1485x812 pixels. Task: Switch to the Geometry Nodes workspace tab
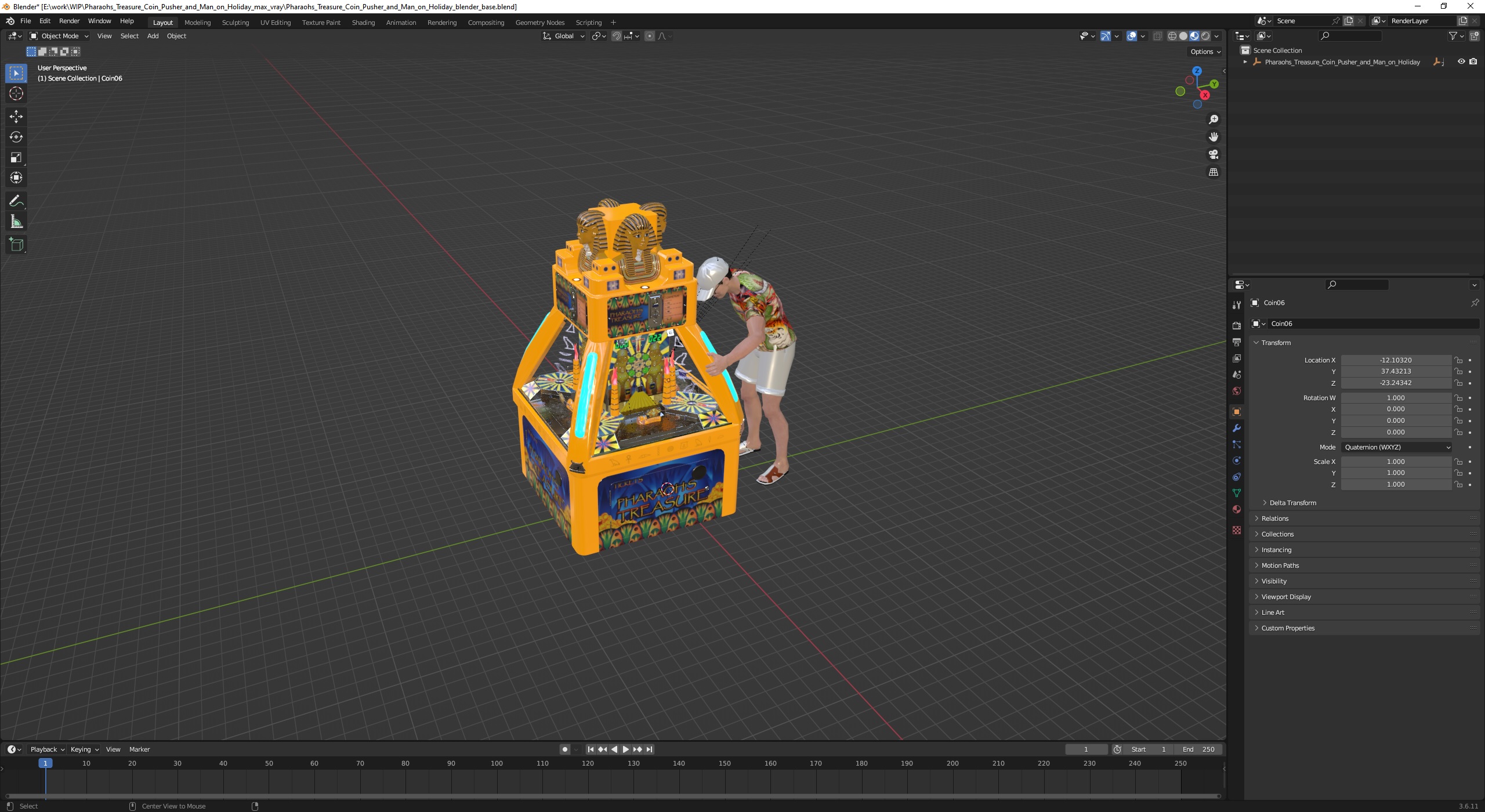(539, 23)
